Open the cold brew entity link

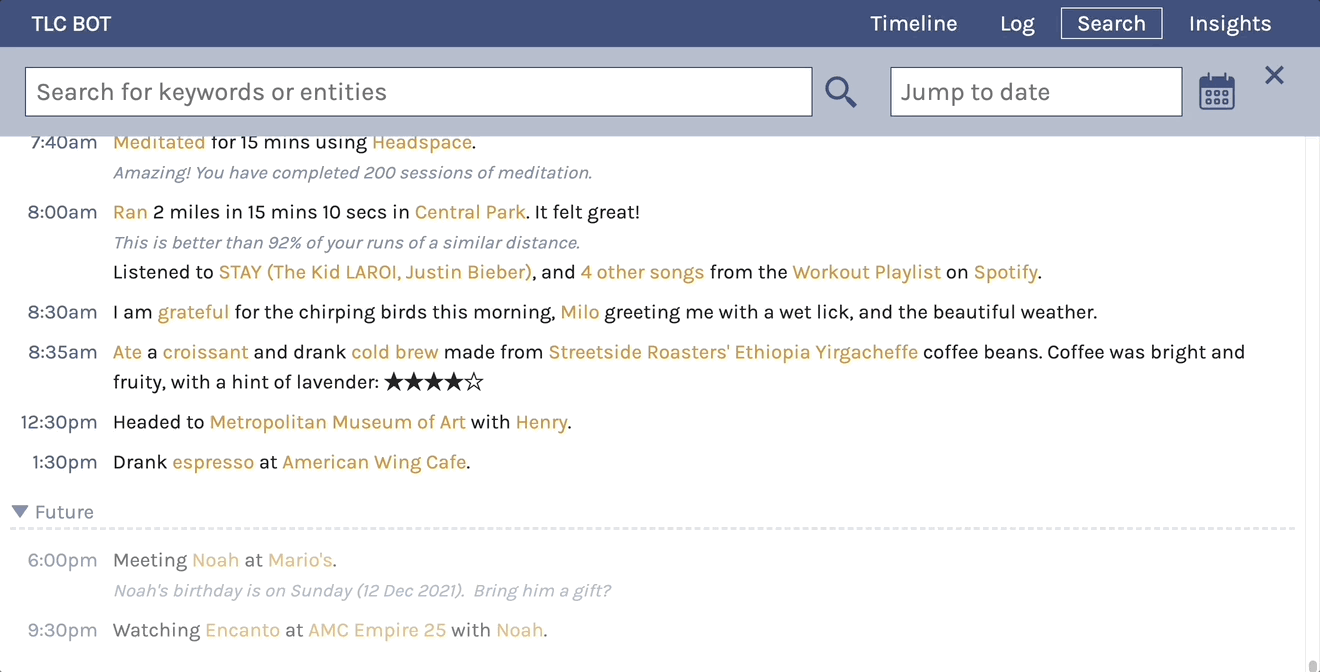click(395, 352)
